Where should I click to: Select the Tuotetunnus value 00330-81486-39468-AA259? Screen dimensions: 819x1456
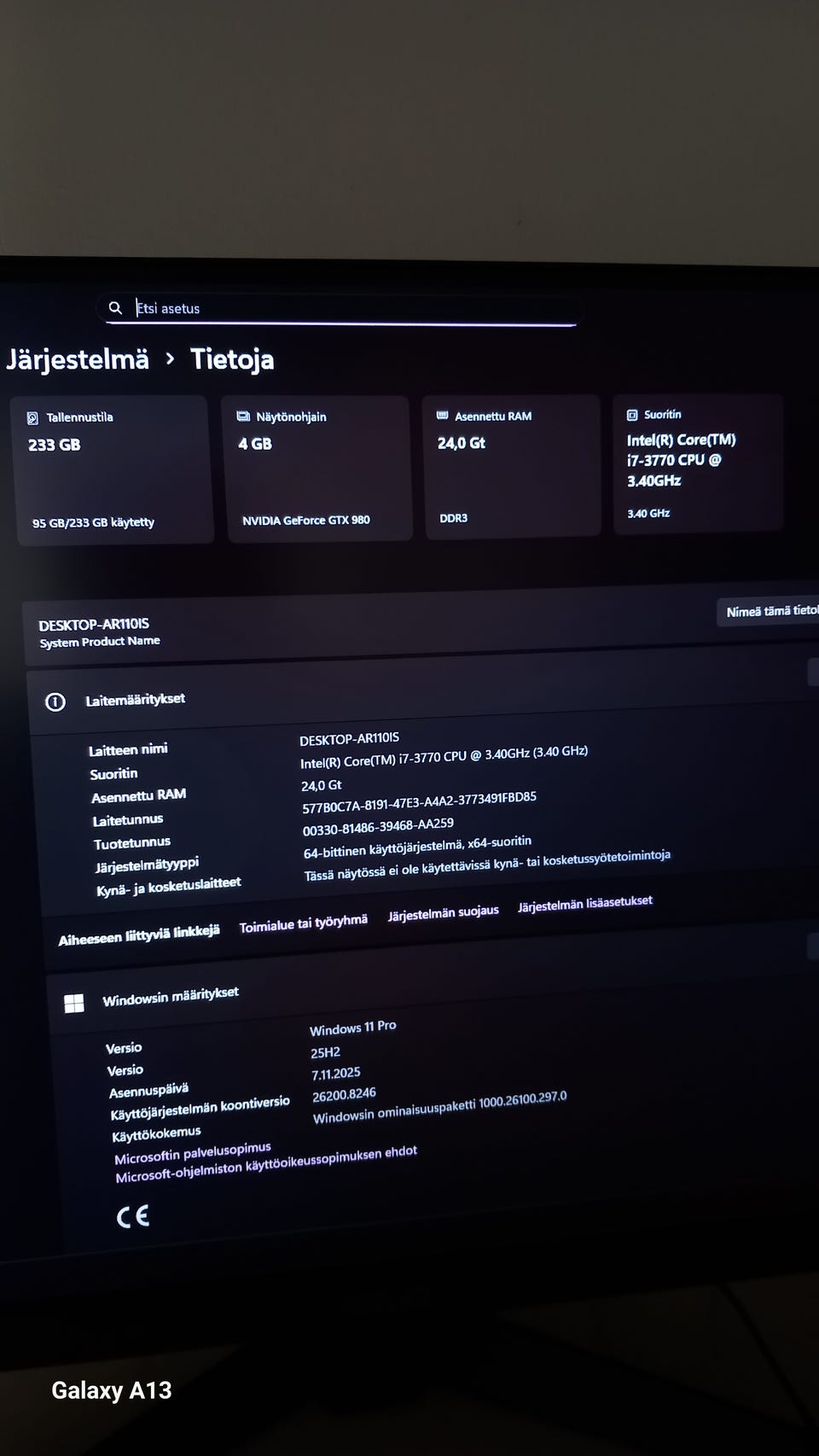[x=378, y=827]
